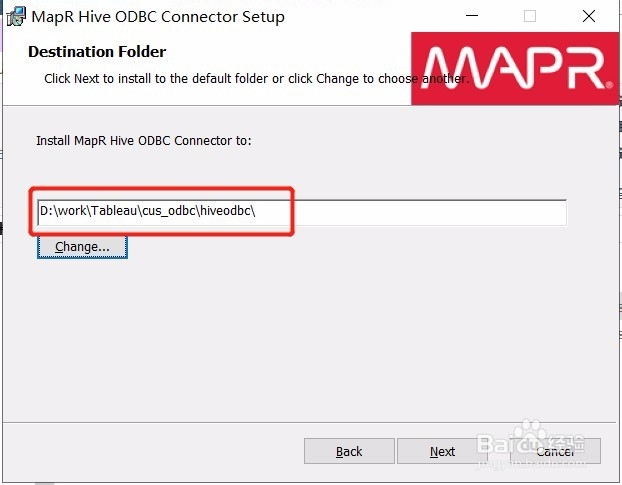Viewport: 622px width, 485px height.
Task: Click the 'Click Next to install' instruction text
Action: (x=257, y=79)
